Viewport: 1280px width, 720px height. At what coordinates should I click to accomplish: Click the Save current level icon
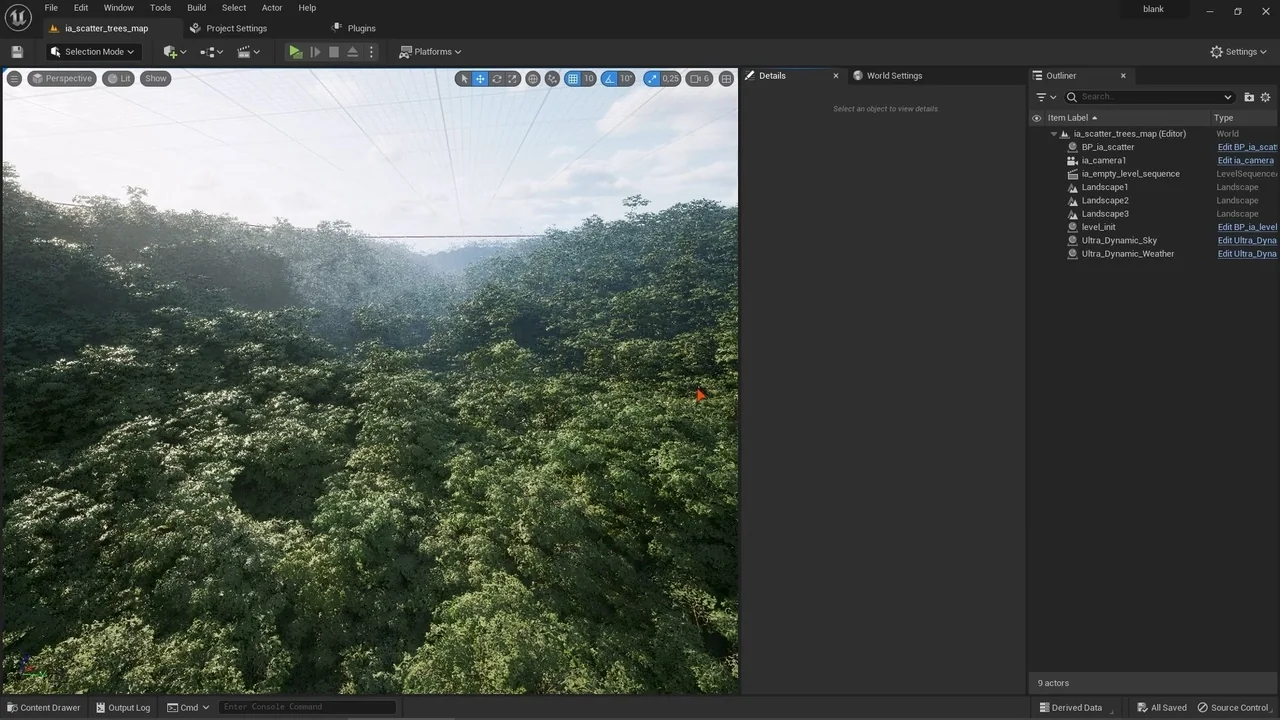click(16, 52)
